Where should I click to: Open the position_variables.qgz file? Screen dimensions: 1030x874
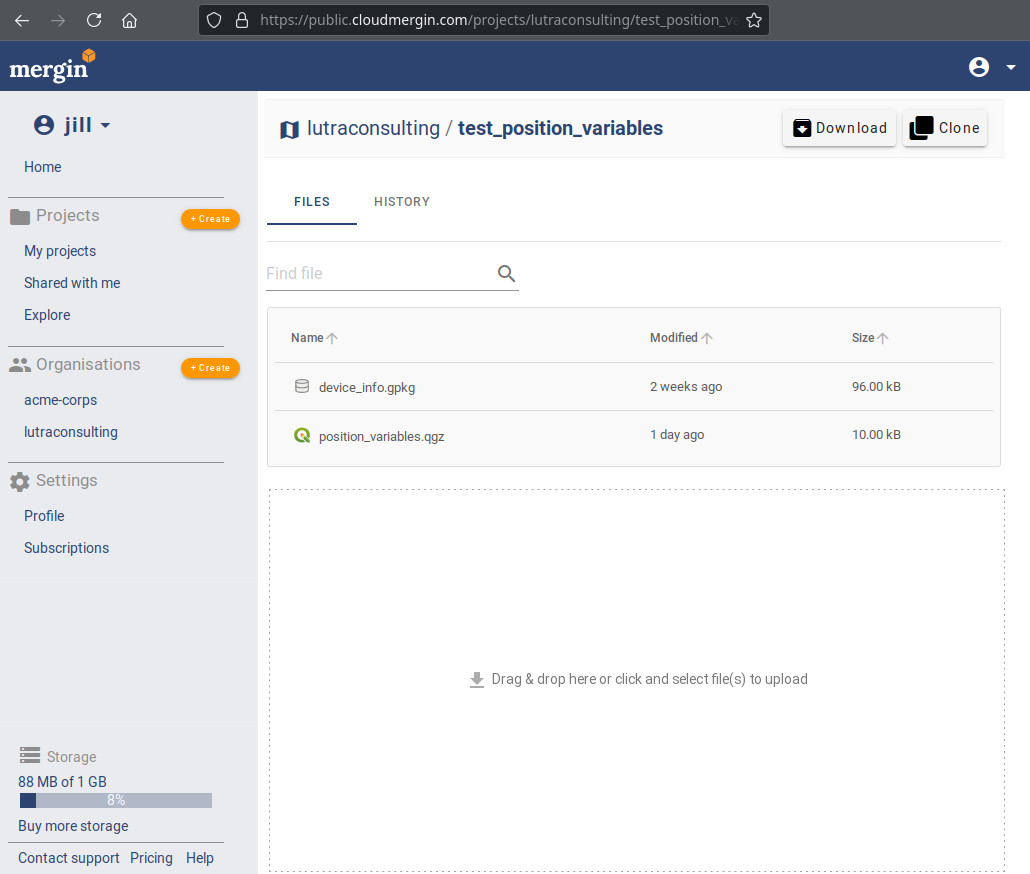point(381,436)
